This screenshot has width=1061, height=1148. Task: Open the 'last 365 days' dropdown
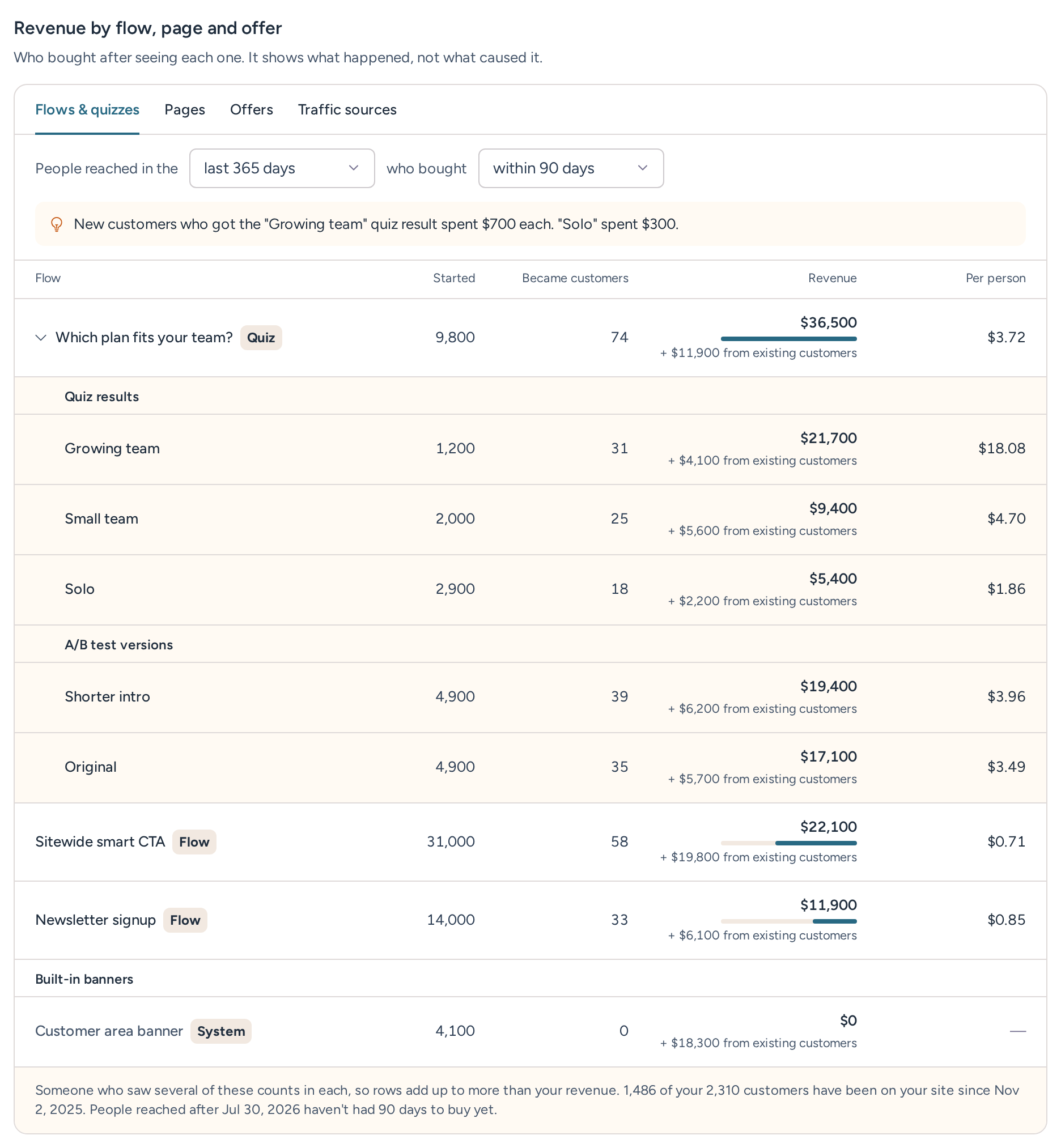point(282,168)
